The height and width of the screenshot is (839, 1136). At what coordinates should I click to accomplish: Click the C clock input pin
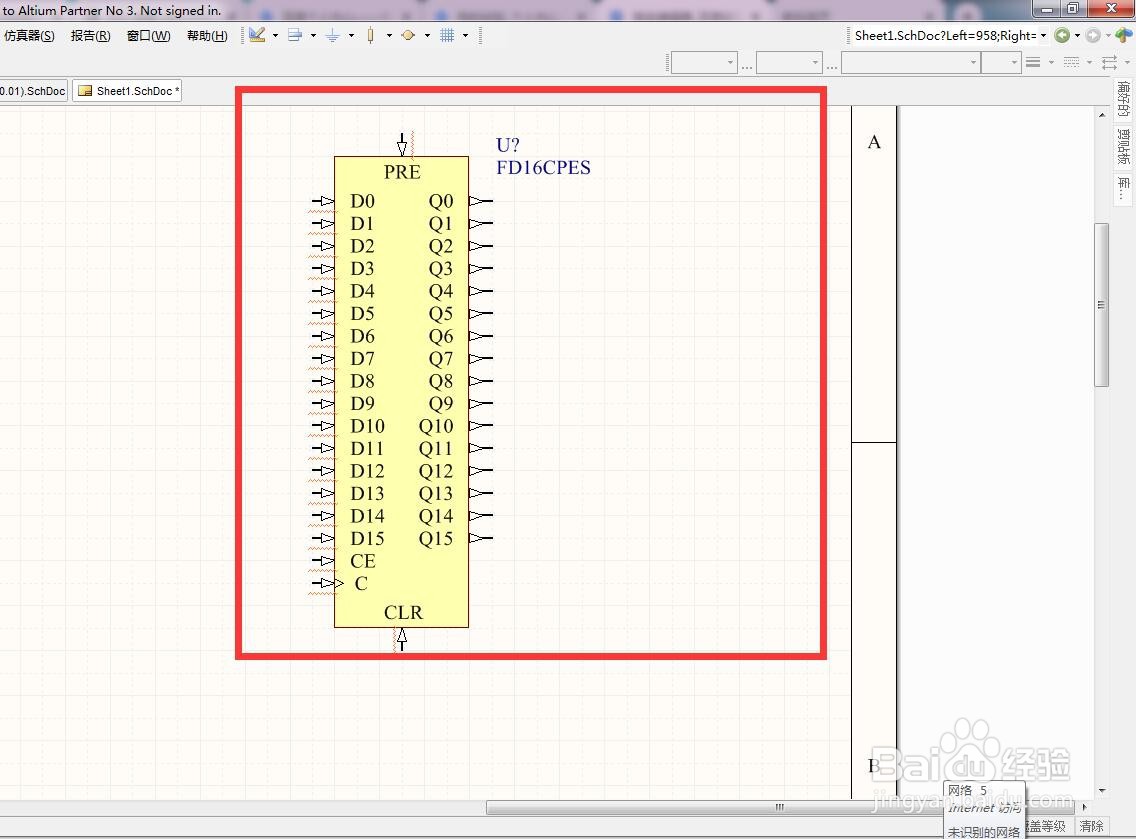coord(323,583)
